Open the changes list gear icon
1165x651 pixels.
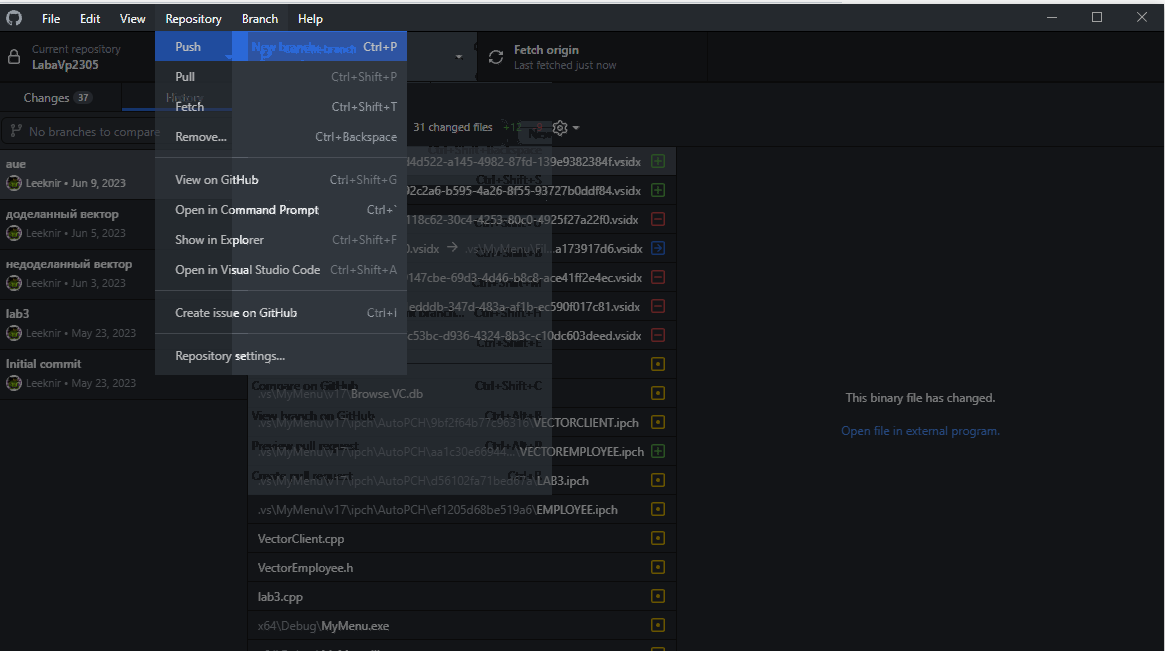(x=559, y=128)
